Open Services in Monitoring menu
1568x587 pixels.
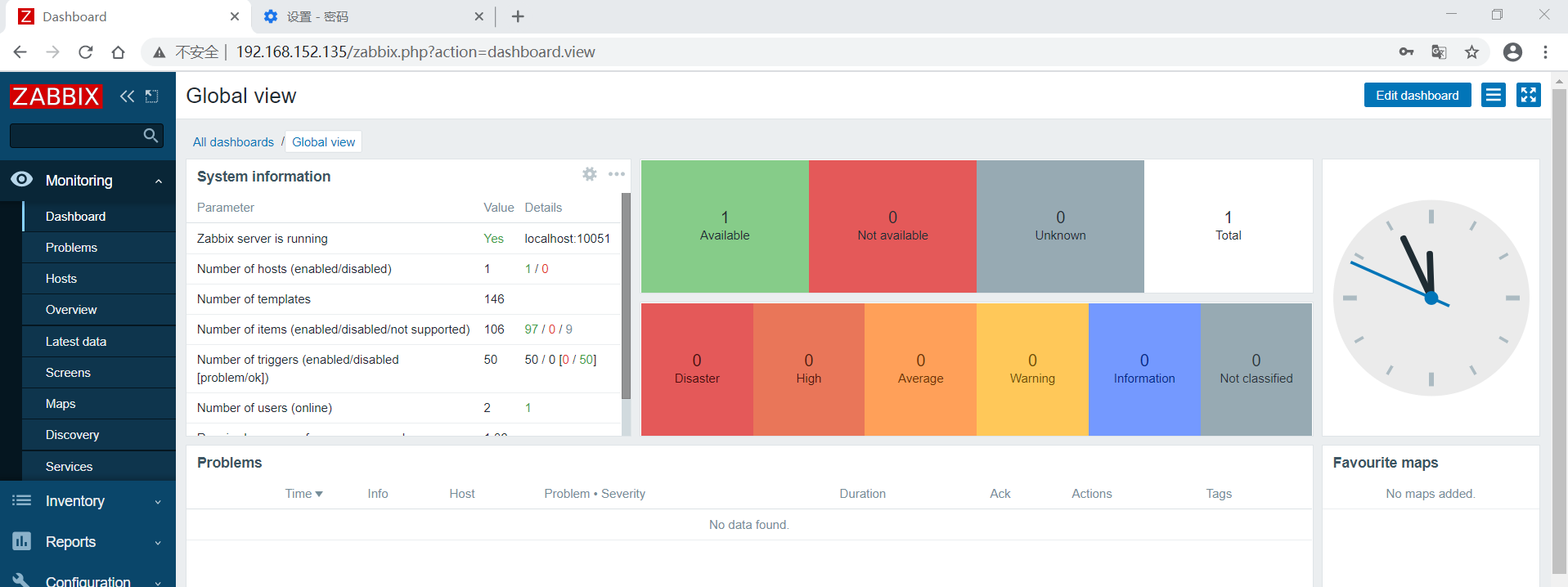click(x=100, y=467)
